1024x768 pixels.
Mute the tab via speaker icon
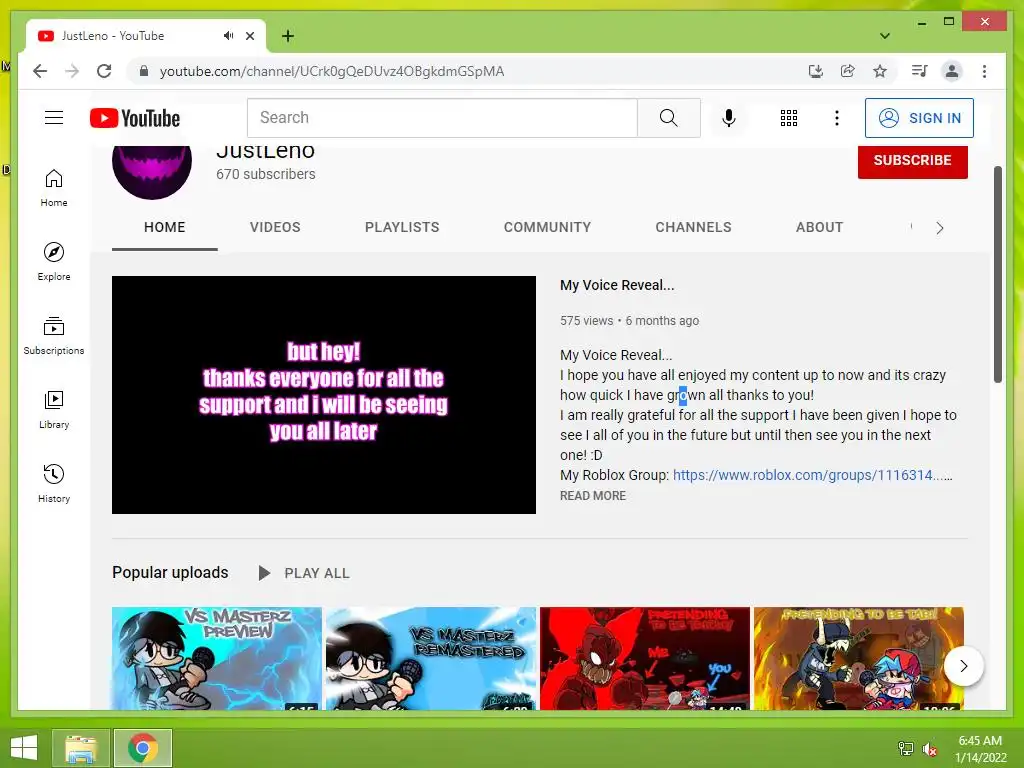pyautogui.click(x=228, y=36)
